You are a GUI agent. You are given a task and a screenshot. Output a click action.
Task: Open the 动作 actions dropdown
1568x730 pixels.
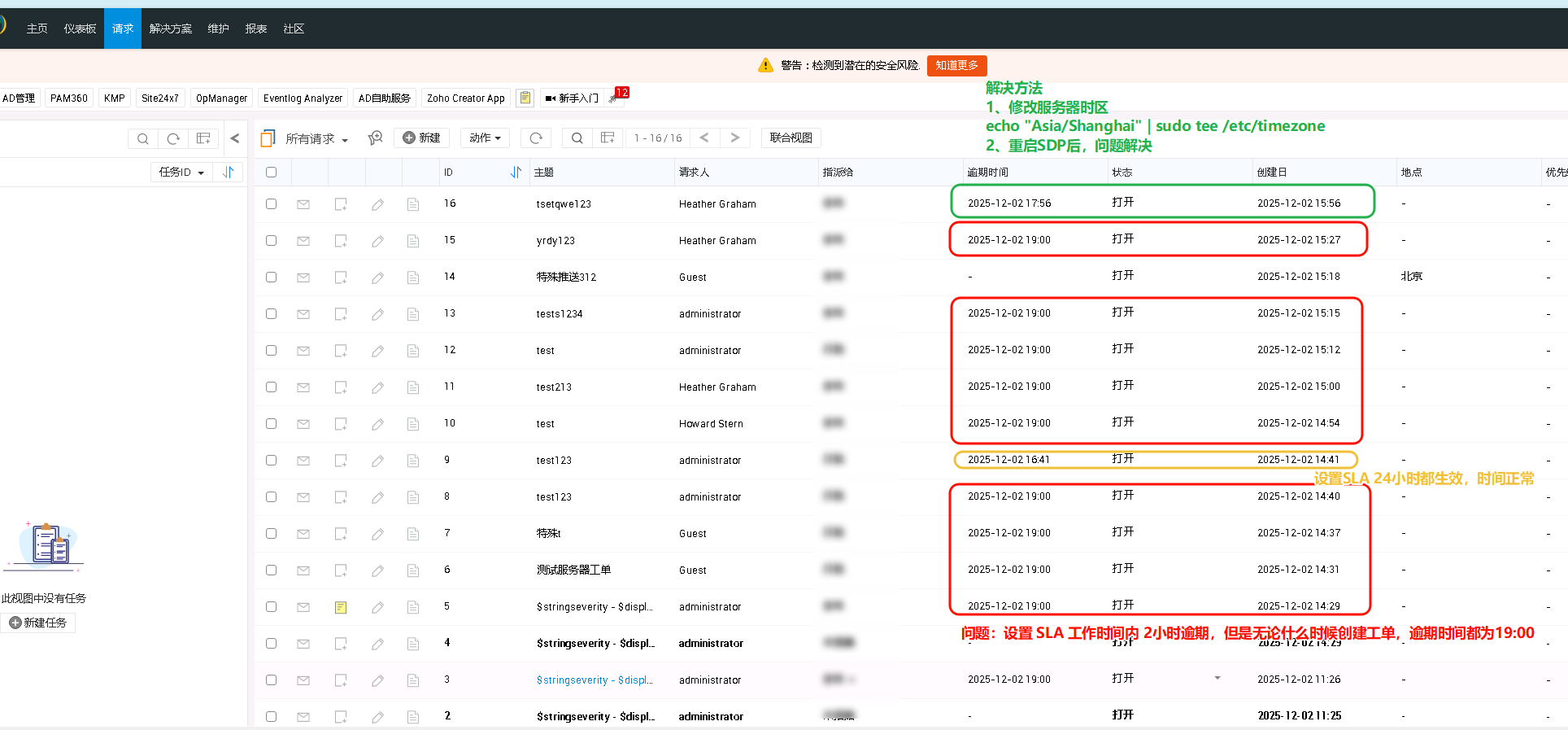[x=485, y=138]
